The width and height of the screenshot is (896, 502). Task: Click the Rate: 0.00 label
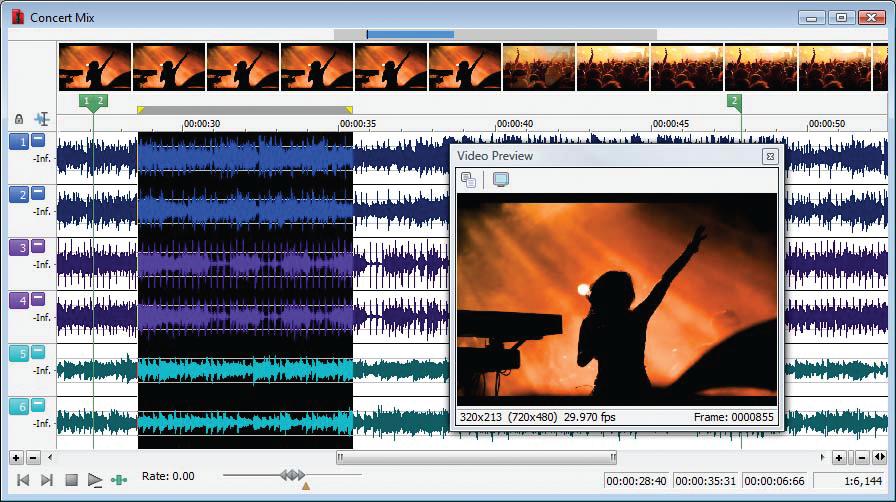click(168, 476)
